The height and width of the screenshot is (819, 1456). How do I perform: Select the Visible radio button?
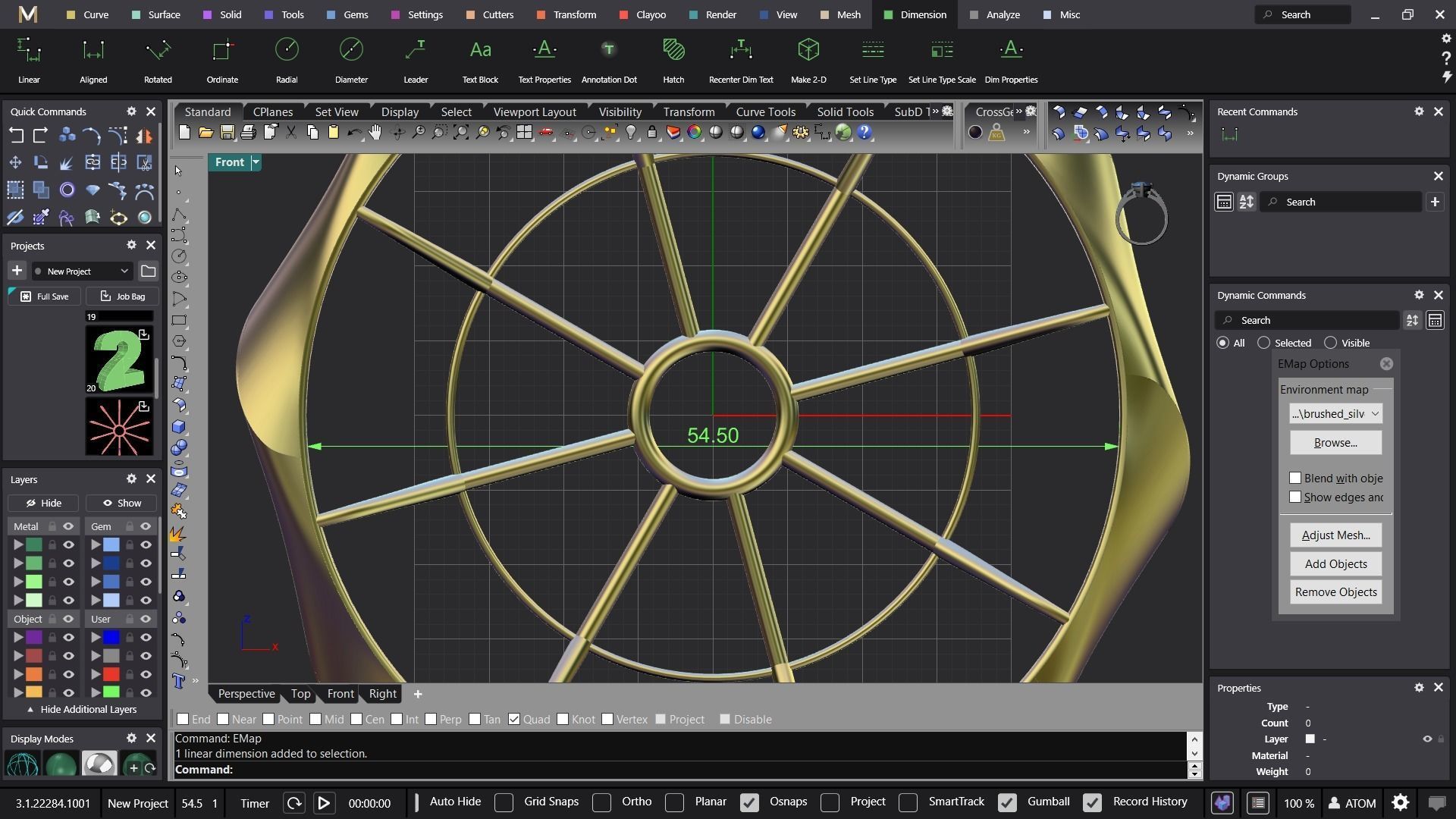1330,343
